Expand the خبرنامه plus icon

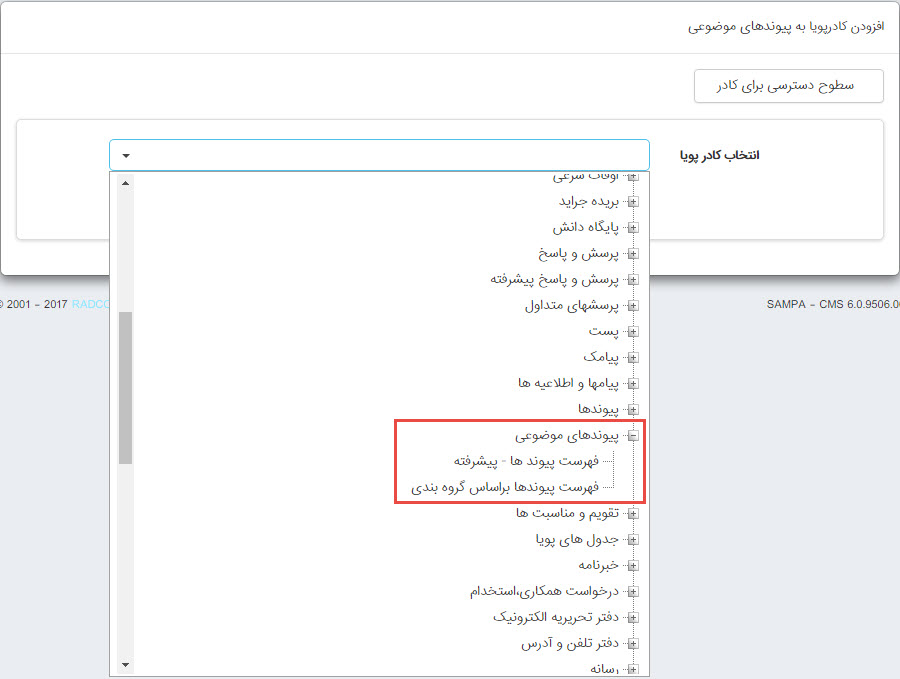click(x=632, y=566)
